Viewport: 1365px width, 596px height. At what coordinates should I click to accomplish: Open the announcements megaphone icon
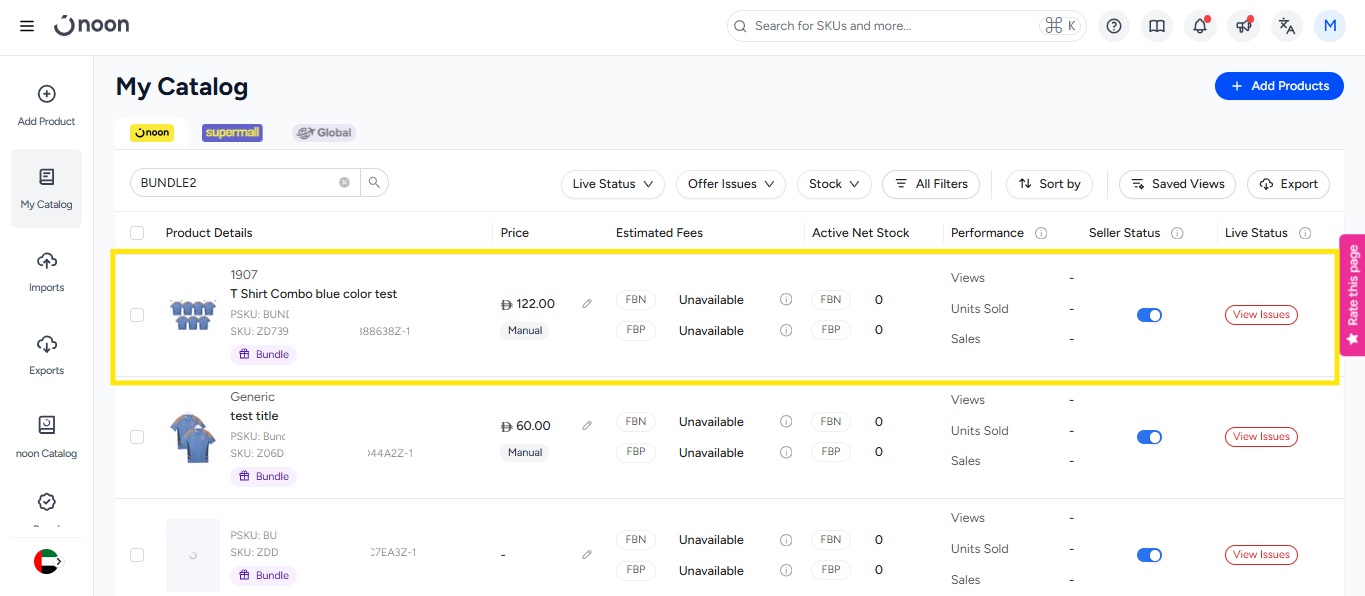tap(1243, 26)
